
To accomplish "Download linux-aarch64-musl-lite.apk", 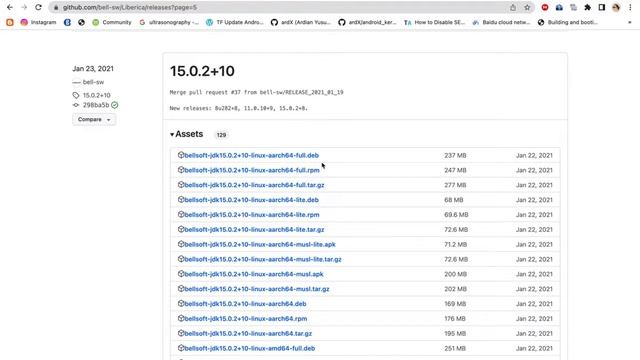I will coord(260,244).
